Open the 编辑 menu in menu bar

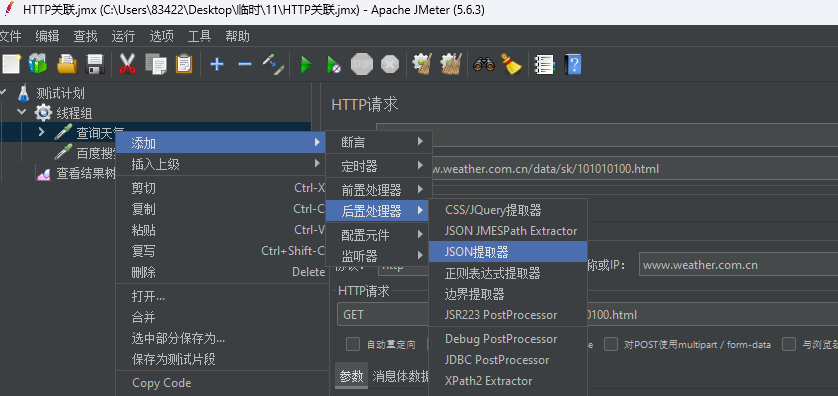click(x=47, y=36)
